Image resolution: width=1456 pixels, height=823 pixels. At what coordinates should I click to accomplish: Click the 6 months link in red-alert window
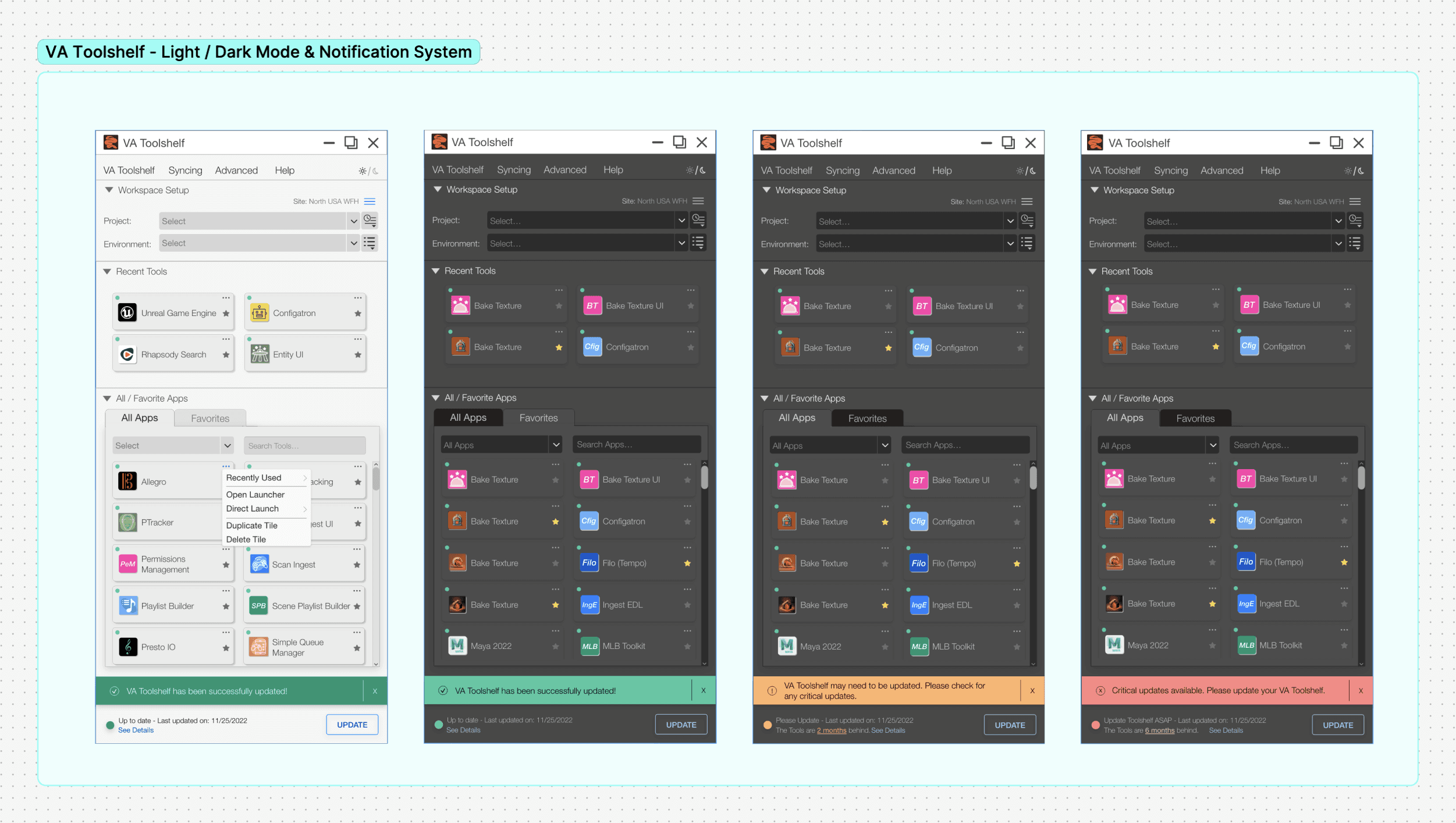(x=1159, y=730)
